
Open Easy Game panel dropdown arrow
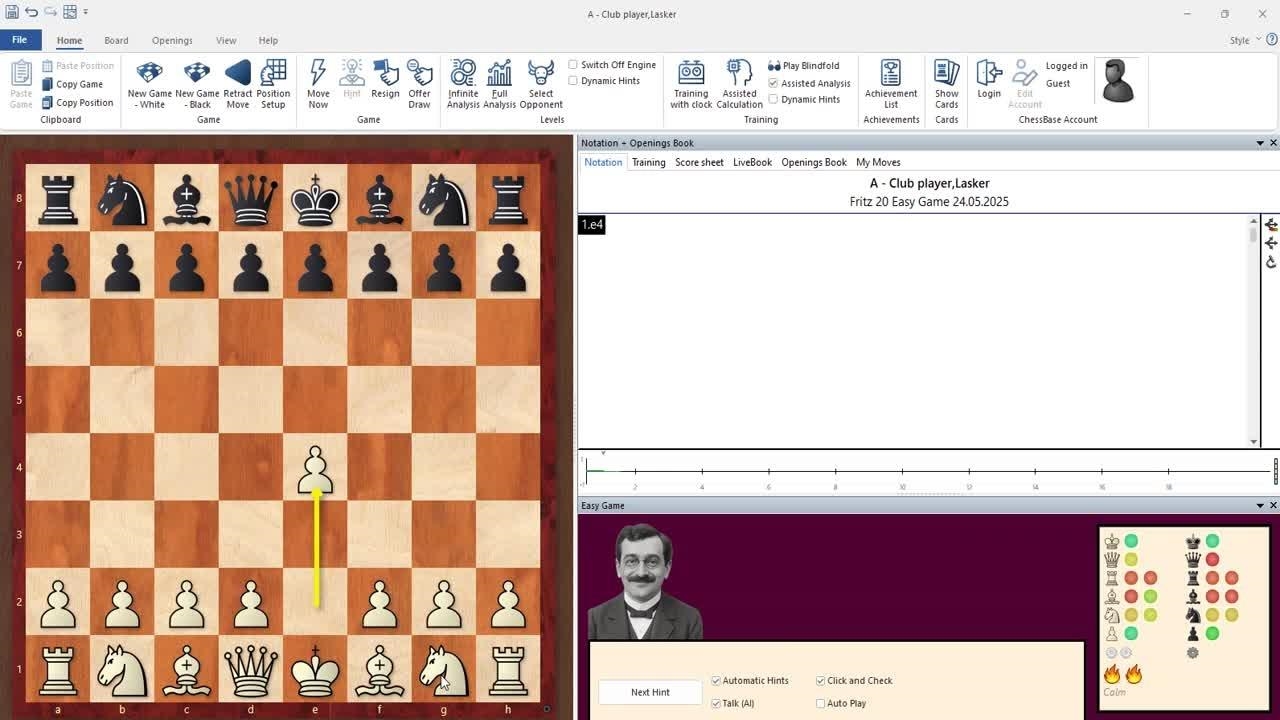point(1259,506)
